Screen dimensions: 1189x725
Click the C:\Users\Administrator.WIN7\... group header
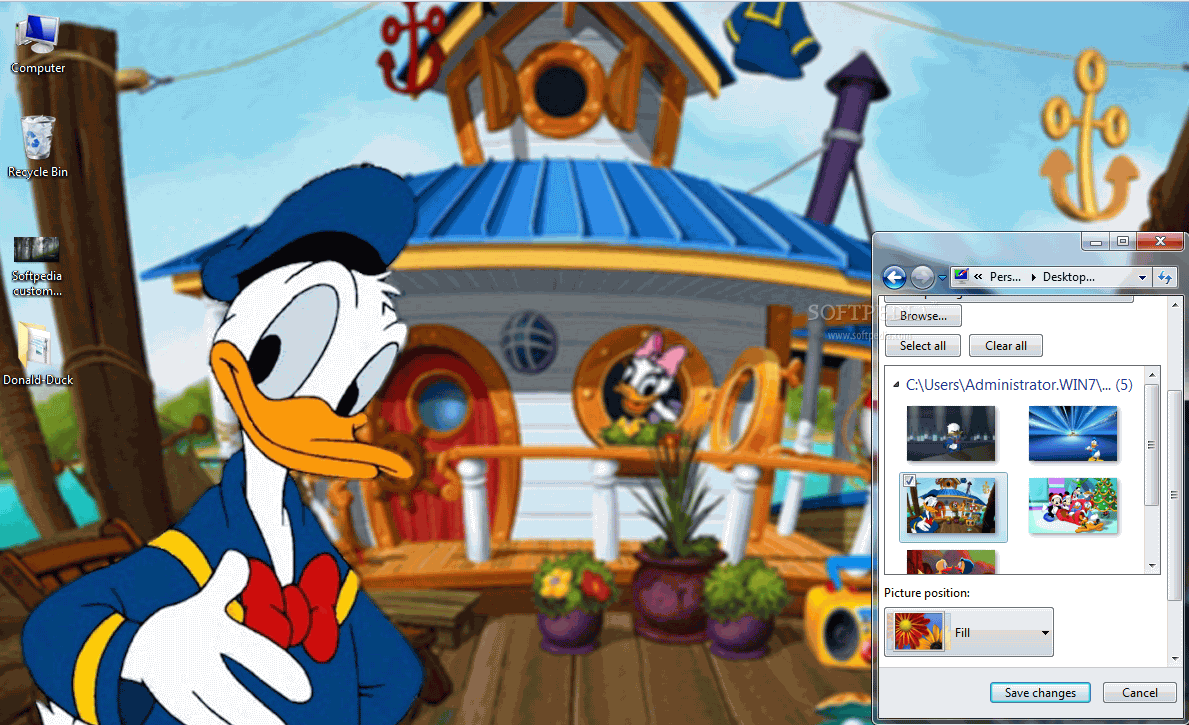(1018, 385)
